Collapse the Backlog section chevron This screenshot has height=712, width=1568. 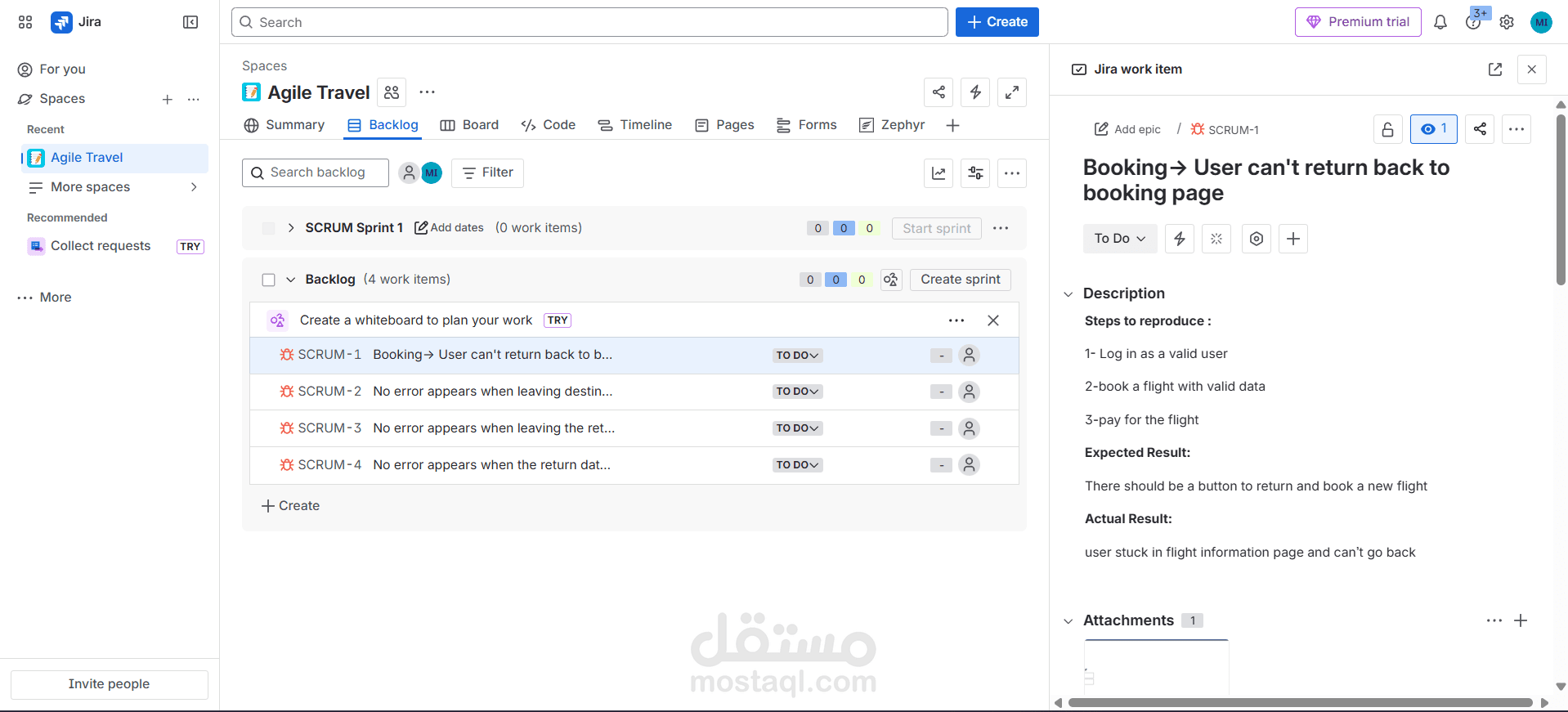pyautogui.click(x=290, y=280)
